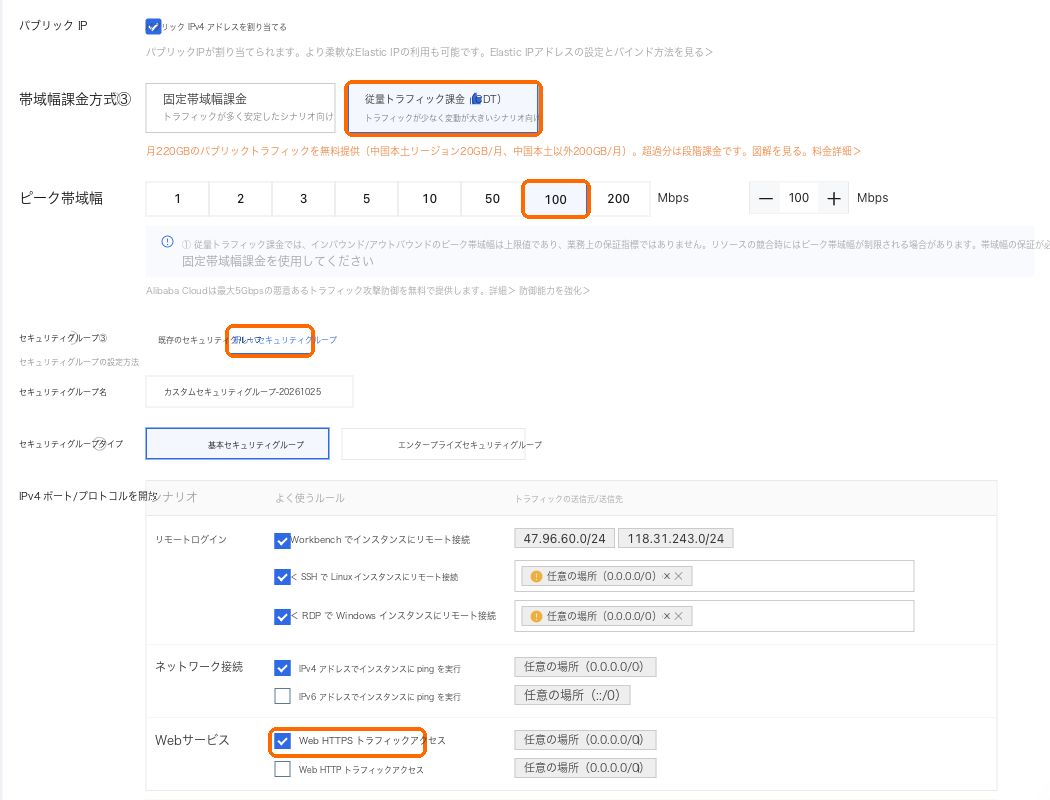Click 任意の場所 (::/0) for IPv6 ping

tap(573, 695)
